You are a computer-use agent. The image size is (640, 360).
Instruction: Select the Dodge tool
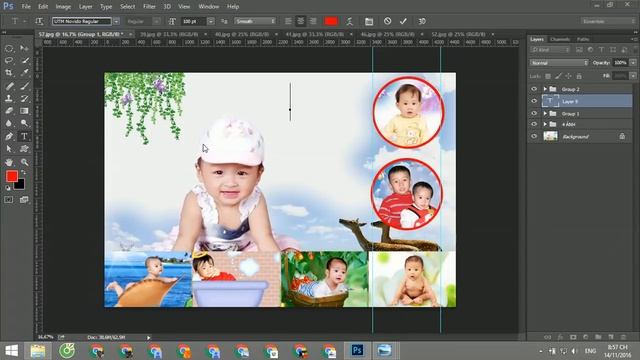(24, 123)
